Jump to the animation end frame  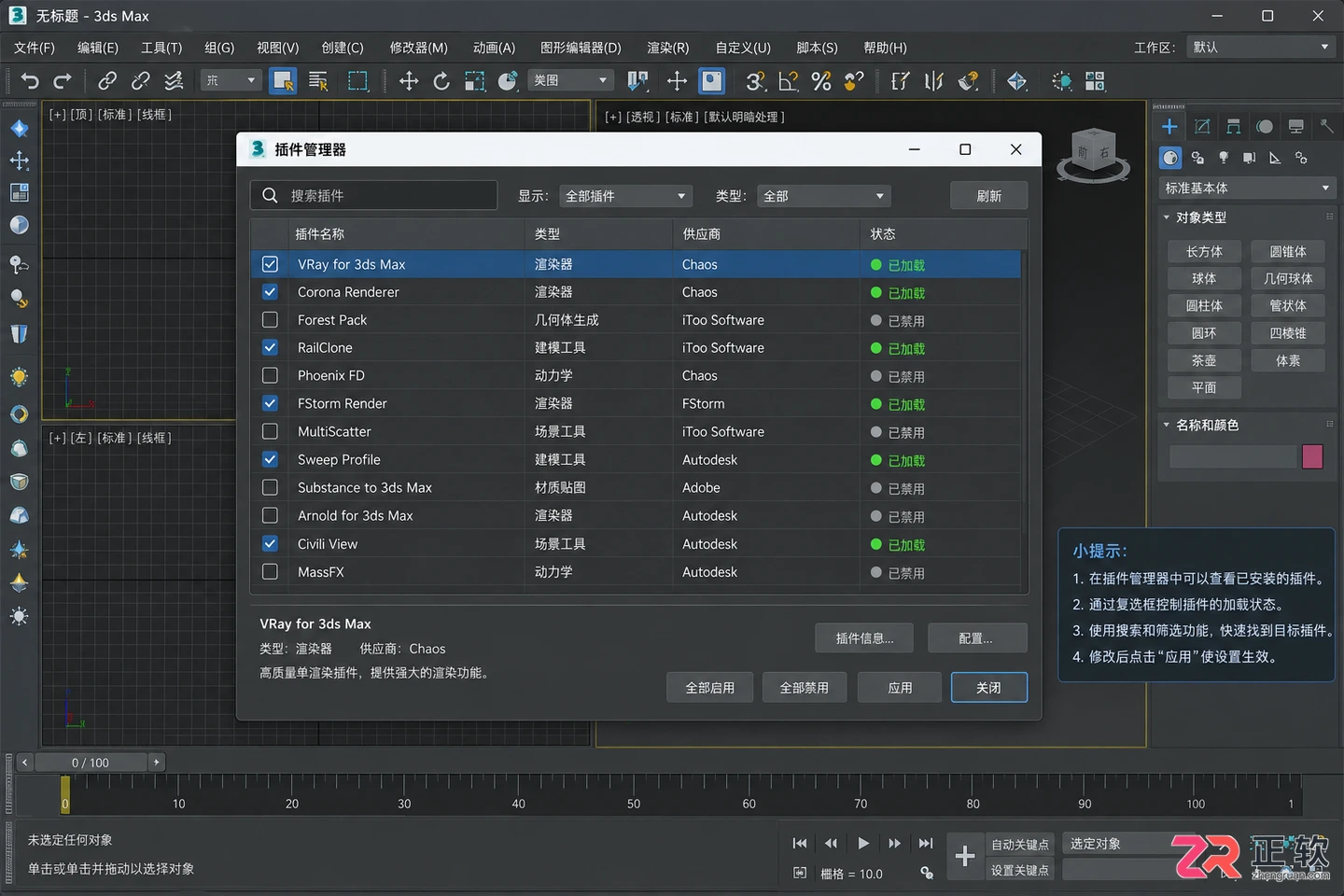tap(926, 844)
